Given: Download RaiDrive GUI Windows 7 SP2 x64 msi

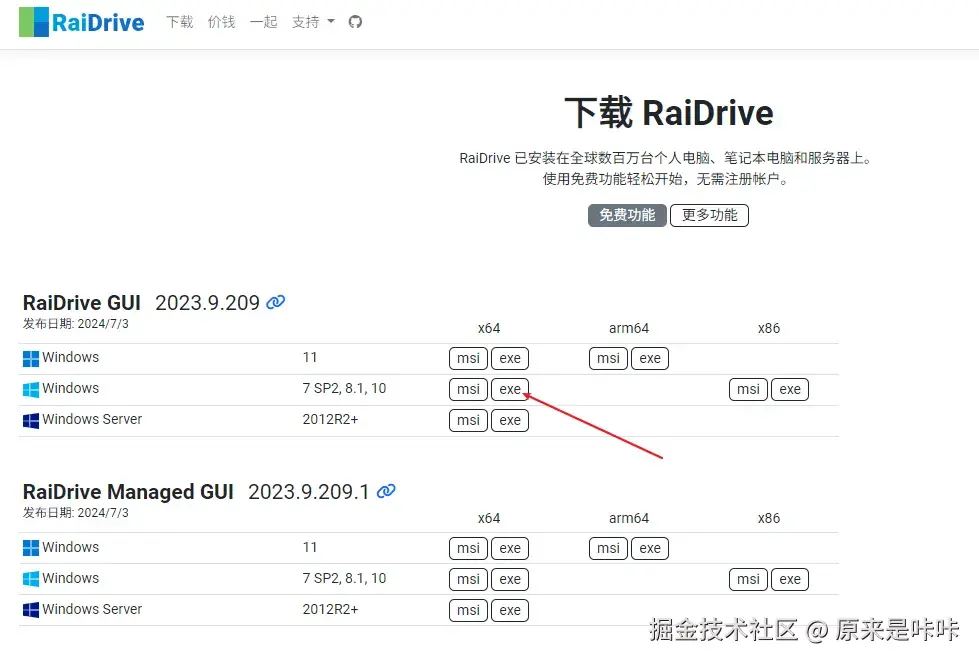Looking at the screenshot, I should (468, 390).
